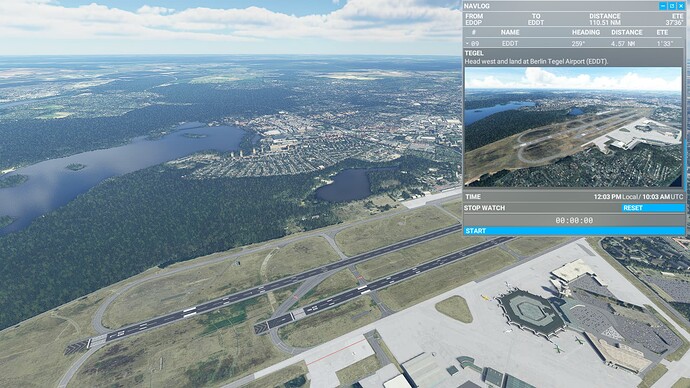Start the stopwatch
This screenshot has width=690, height=388.
(x=574, y=231)
